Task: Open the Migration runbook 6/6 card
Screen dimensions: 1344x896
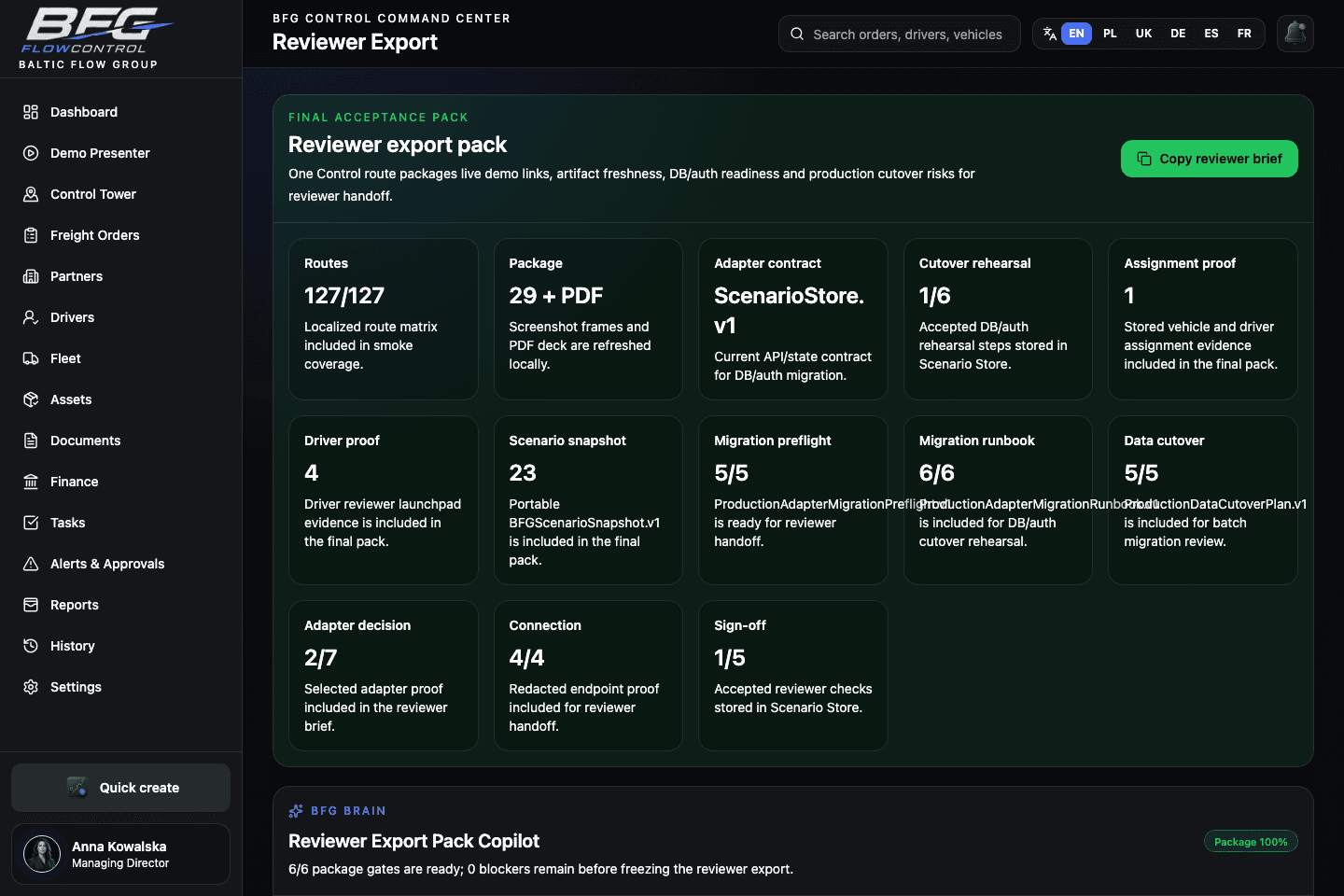Action: click(x=998, y=500)
